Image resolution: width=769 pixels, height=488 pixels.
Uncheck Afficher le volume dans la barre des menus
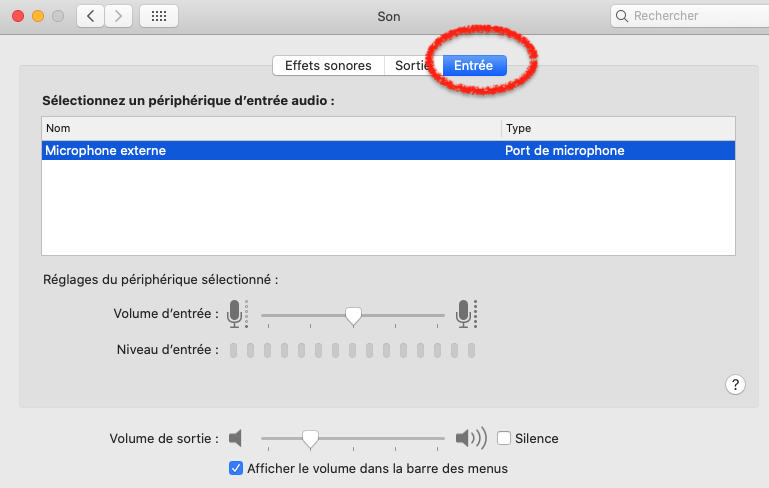pos(236,468)
